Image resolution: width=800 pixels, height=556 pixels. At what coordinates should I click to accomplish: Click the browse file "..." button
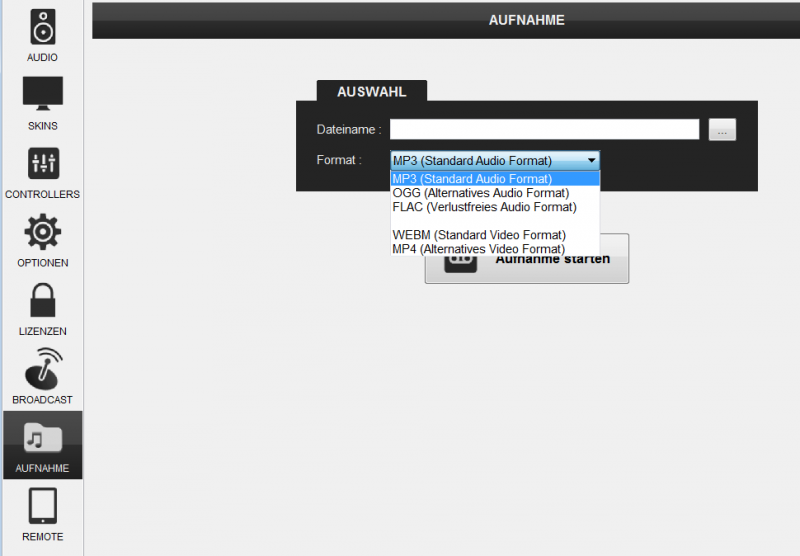pos(722,130)
